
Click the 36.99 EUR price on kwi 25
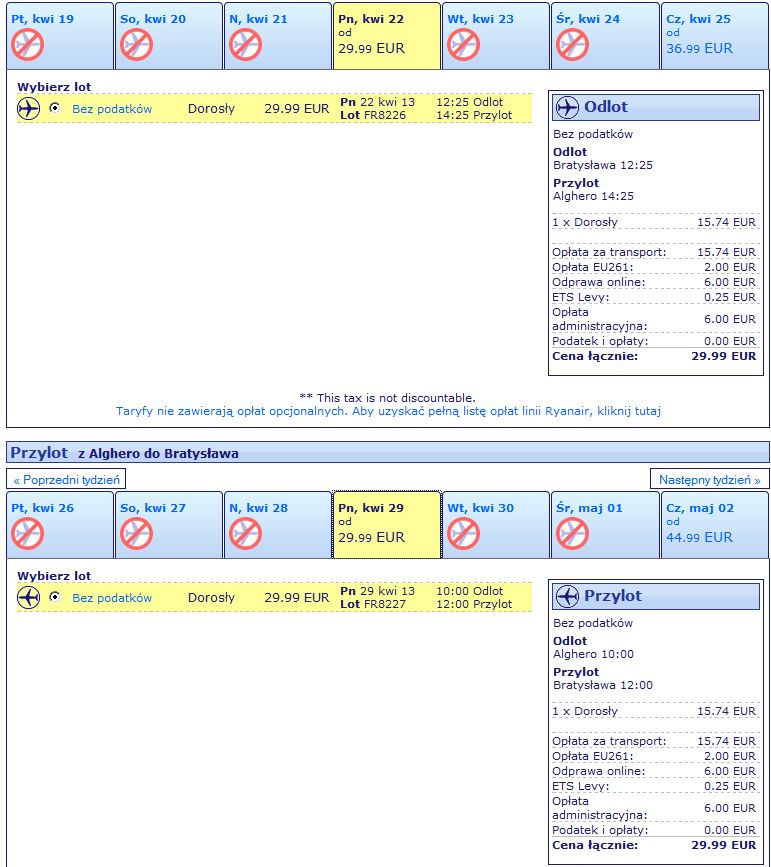(x=699, y=48)
